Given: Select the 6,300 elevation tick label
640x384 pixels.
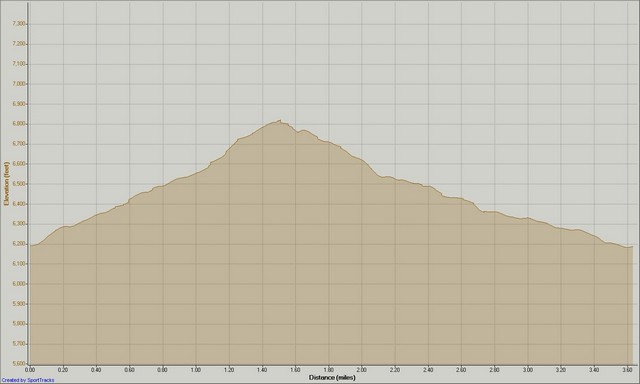Looking at the screenshot, I should (19, 224).
